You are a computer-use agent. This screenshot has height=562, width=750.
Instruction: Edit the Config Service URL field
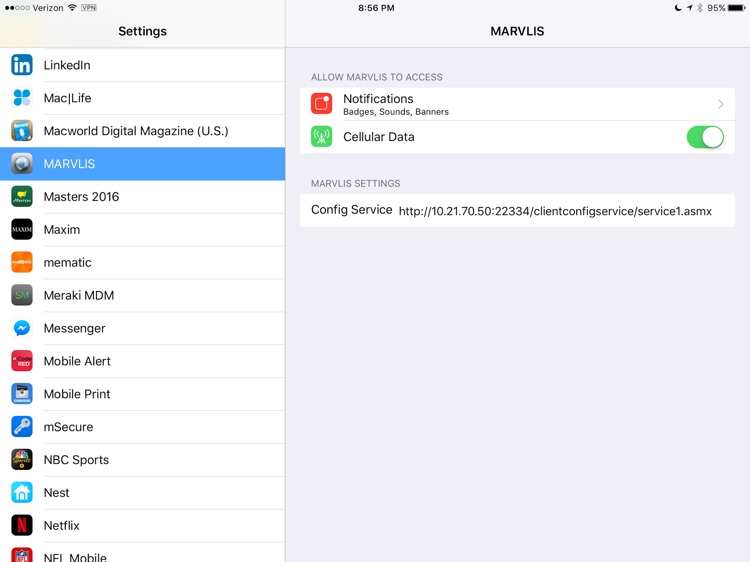(x=555, y=211)
